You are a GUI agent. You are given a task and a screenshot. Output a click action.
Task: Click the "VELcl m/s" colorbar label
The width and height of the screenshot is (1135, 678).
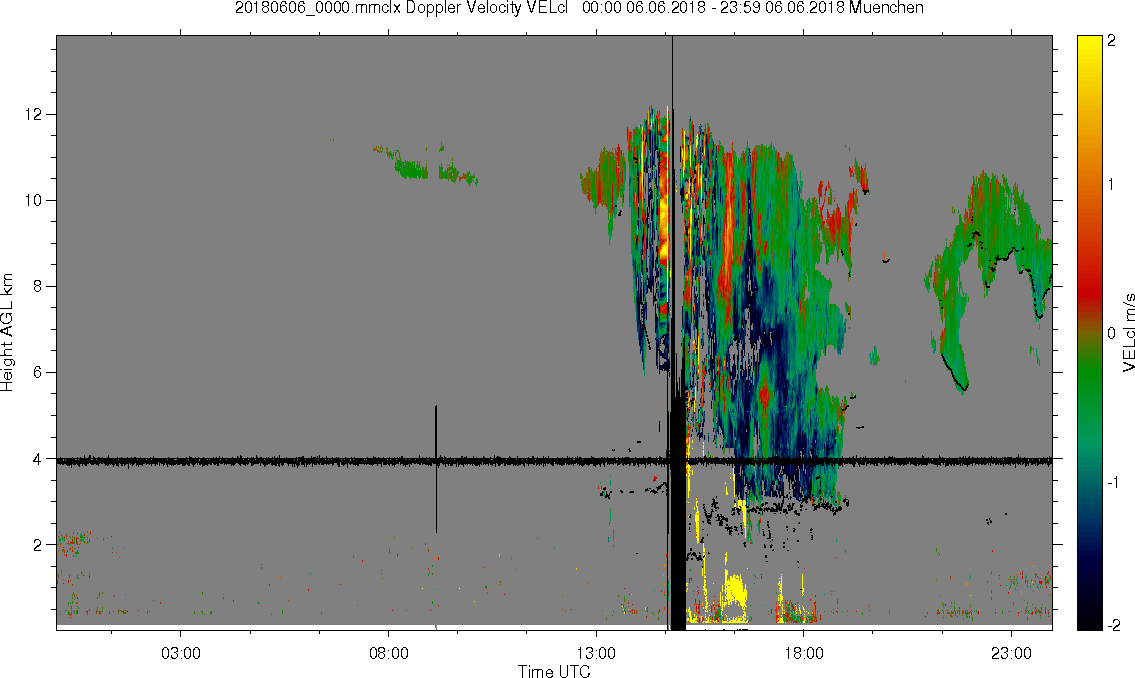tap(1128, 333)
